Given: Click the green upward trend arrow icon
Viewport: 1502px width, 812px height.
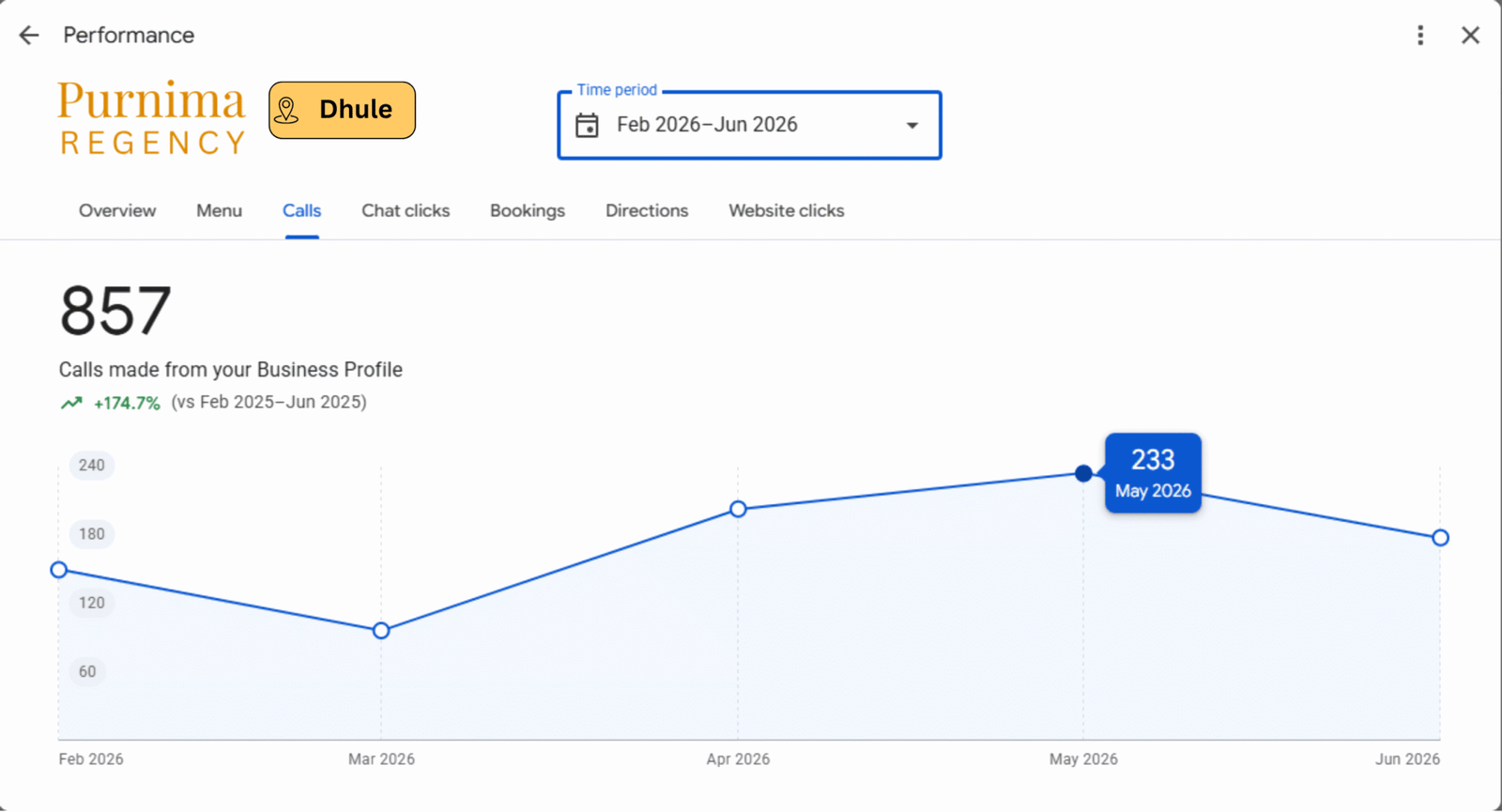Looking at the screenshot, I should click(71, 403).
